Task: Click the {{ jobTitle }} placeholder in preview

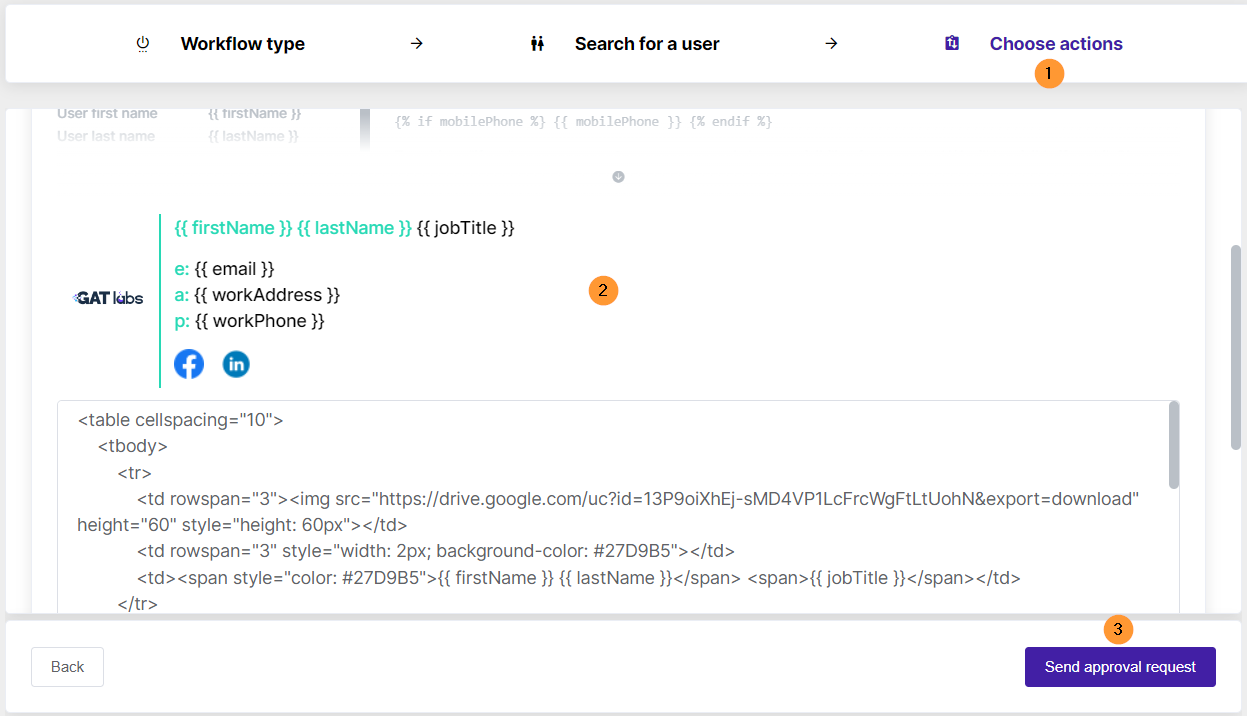Action: pos(465,228)
